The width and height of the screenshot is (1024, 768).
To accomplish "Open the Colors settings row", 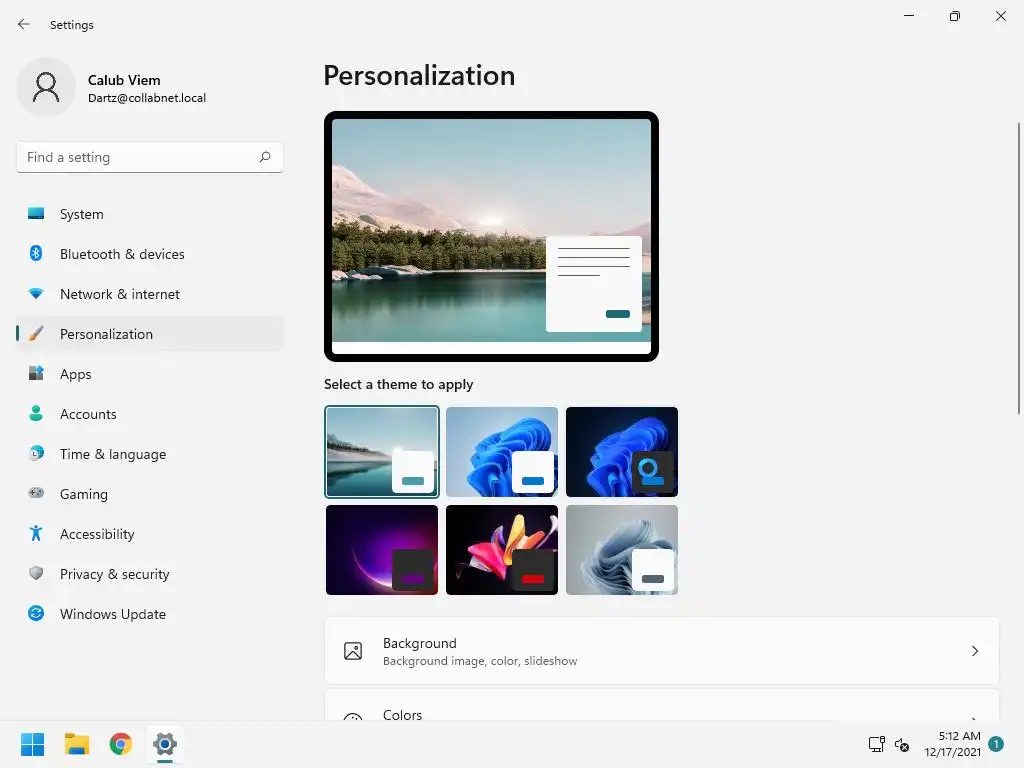I will point(662,706).
